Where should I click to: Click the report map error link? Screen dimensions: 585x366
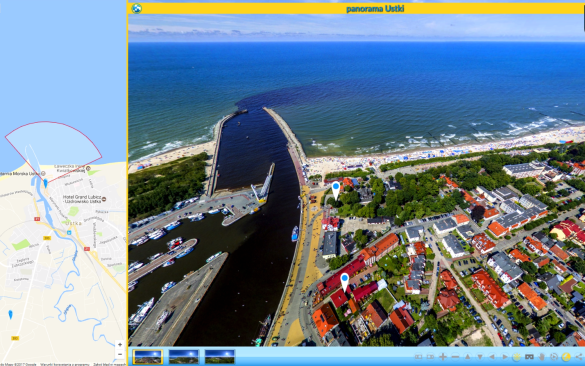[110, 364]
